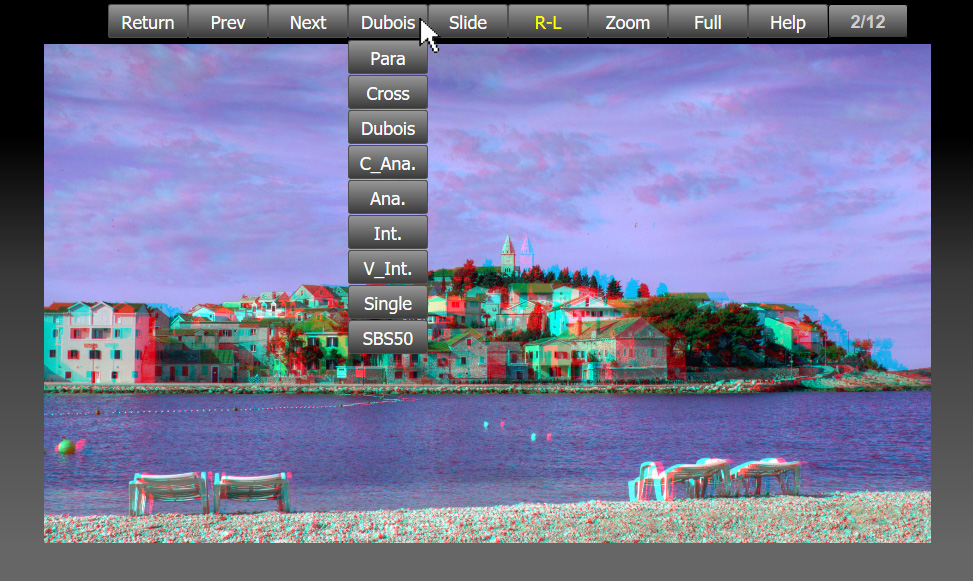Viewport: 973px width, 581px height.
Task: Toggle the R-L swap button
Action: pyautogui.click(x=548, y=22)
